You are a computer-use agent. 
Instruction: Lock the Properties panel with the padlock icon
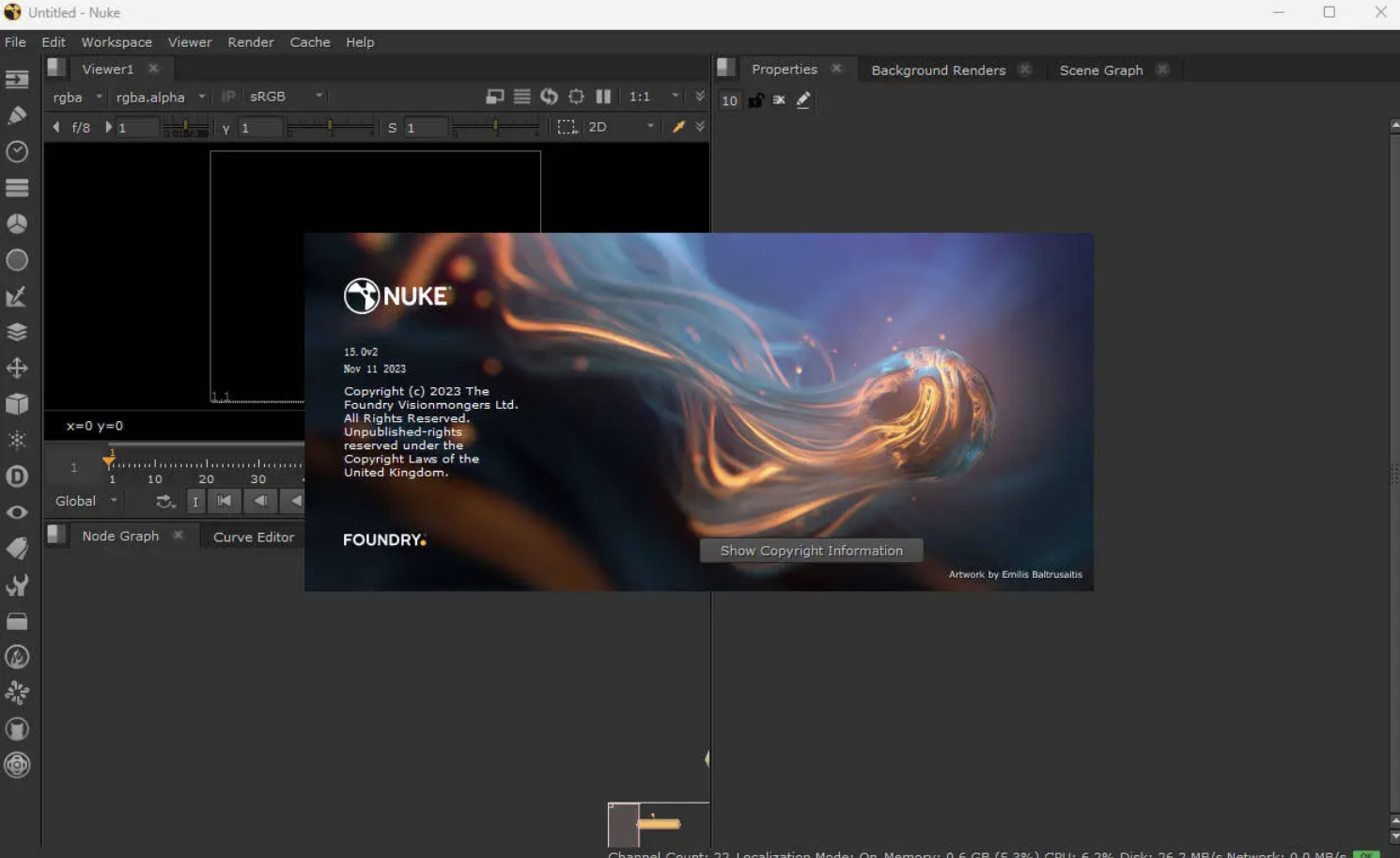pos(755,101)
